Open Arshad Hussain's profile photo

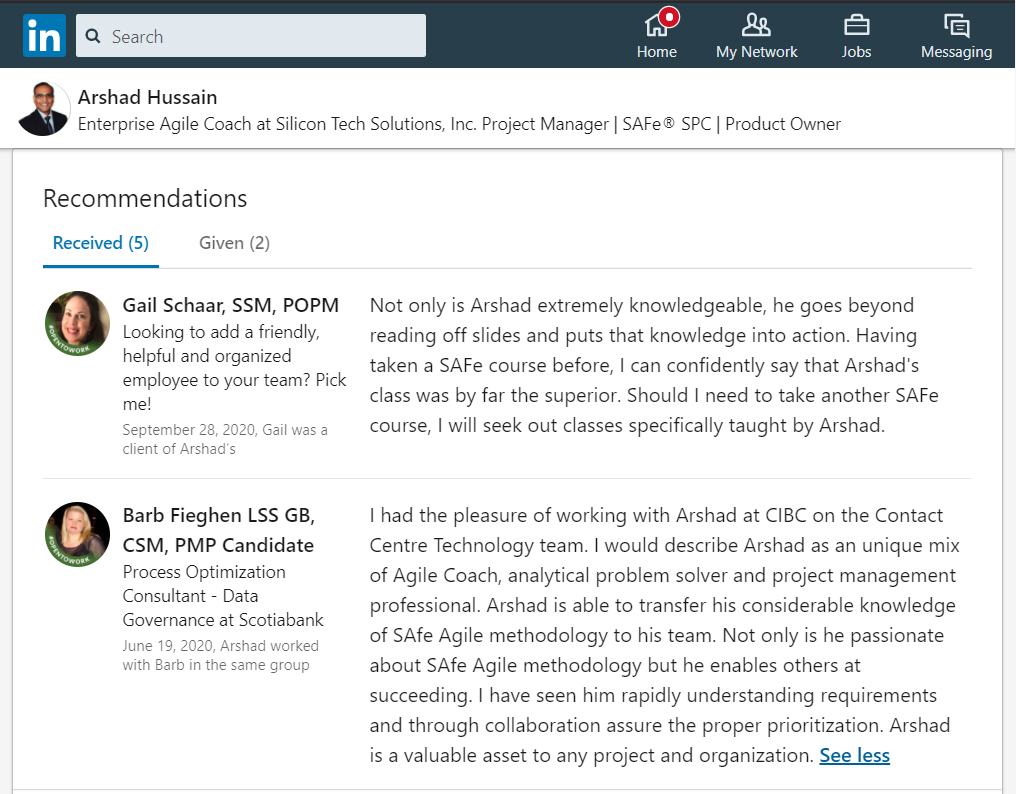click(44, 109)
